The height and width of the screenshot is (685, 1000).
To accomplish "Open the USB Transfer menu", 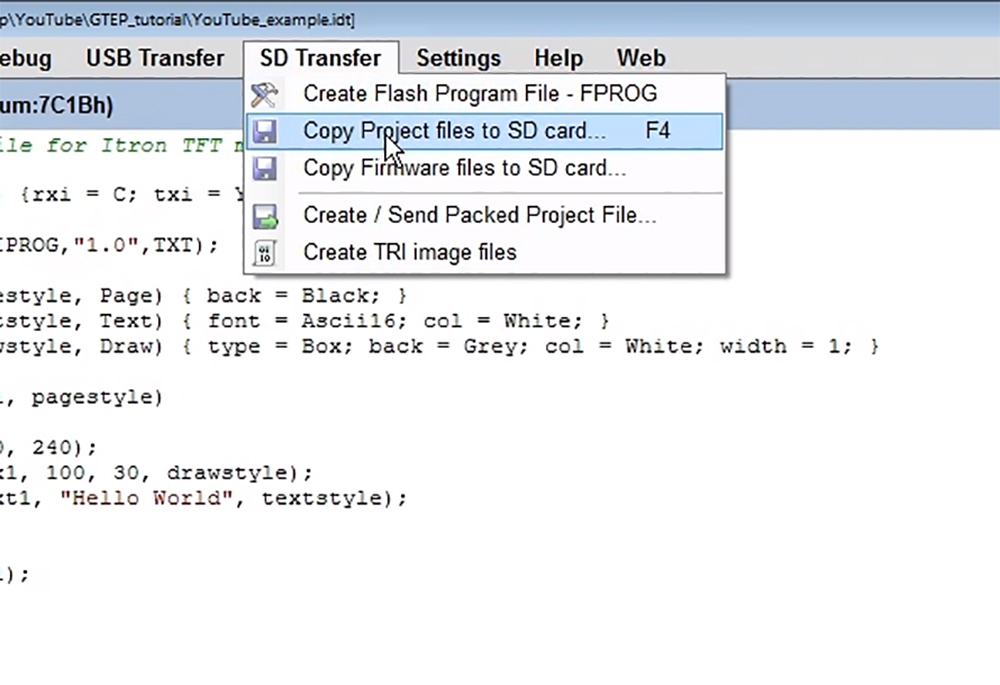I will coord(155,58).
